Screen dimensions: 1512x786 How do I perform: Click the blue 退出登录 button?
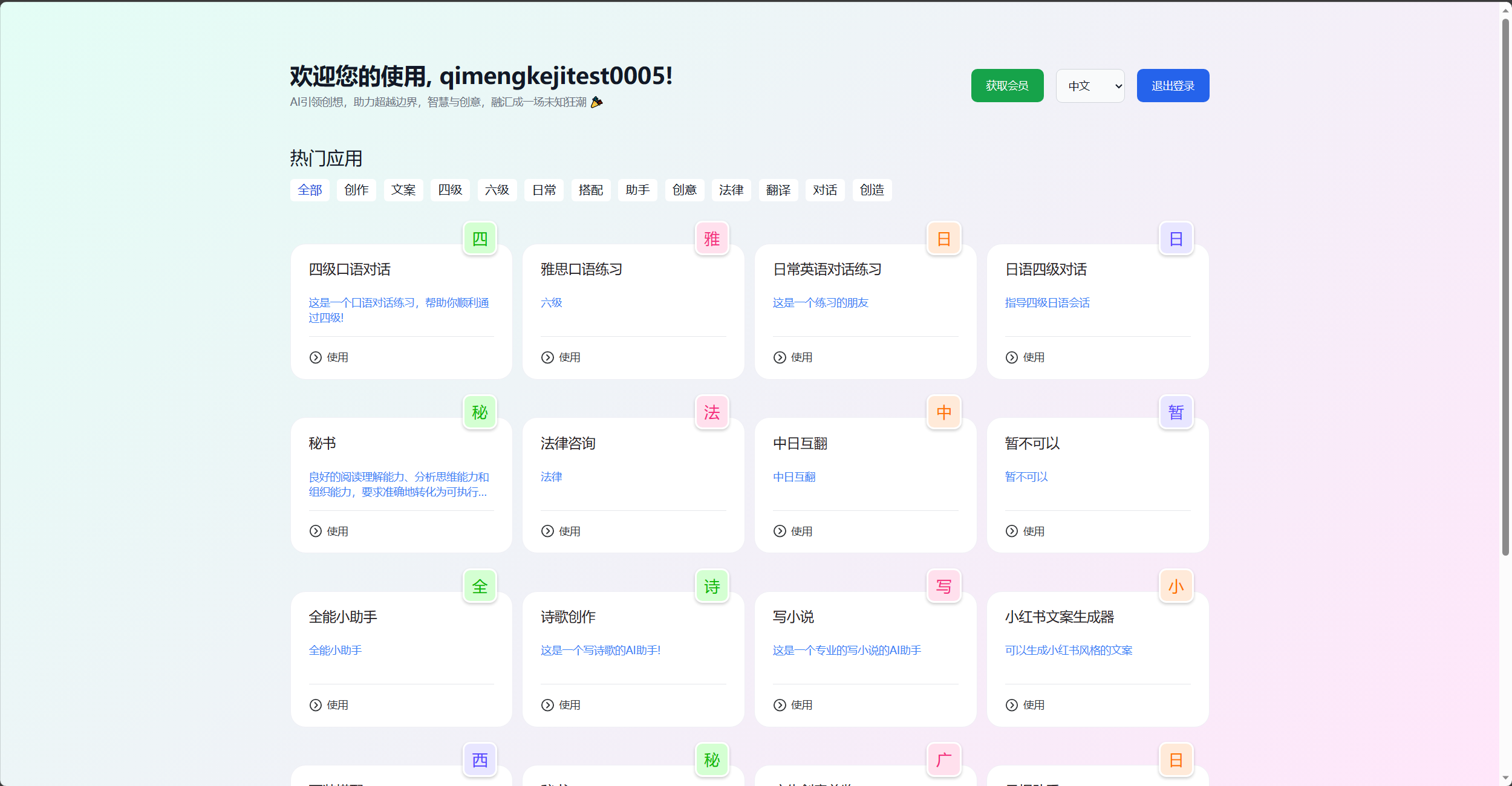[1172, 86]
